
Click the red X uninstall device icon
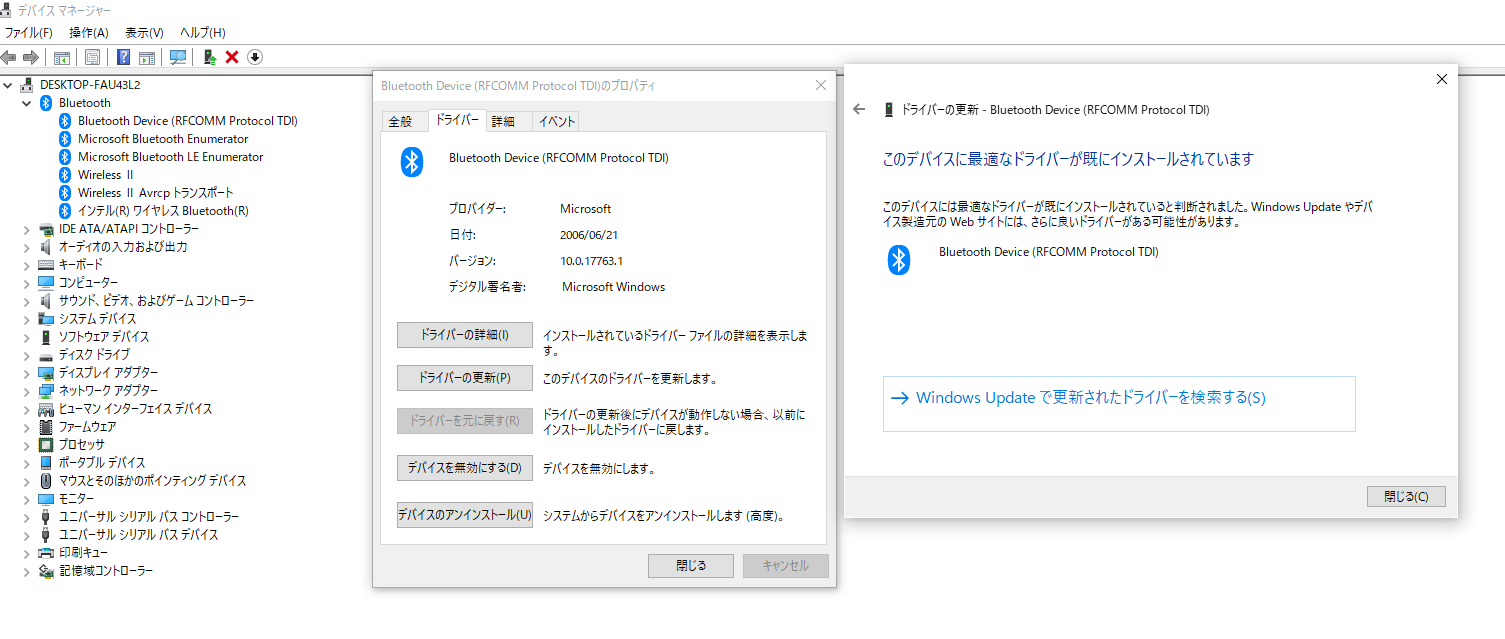[232, 57]
